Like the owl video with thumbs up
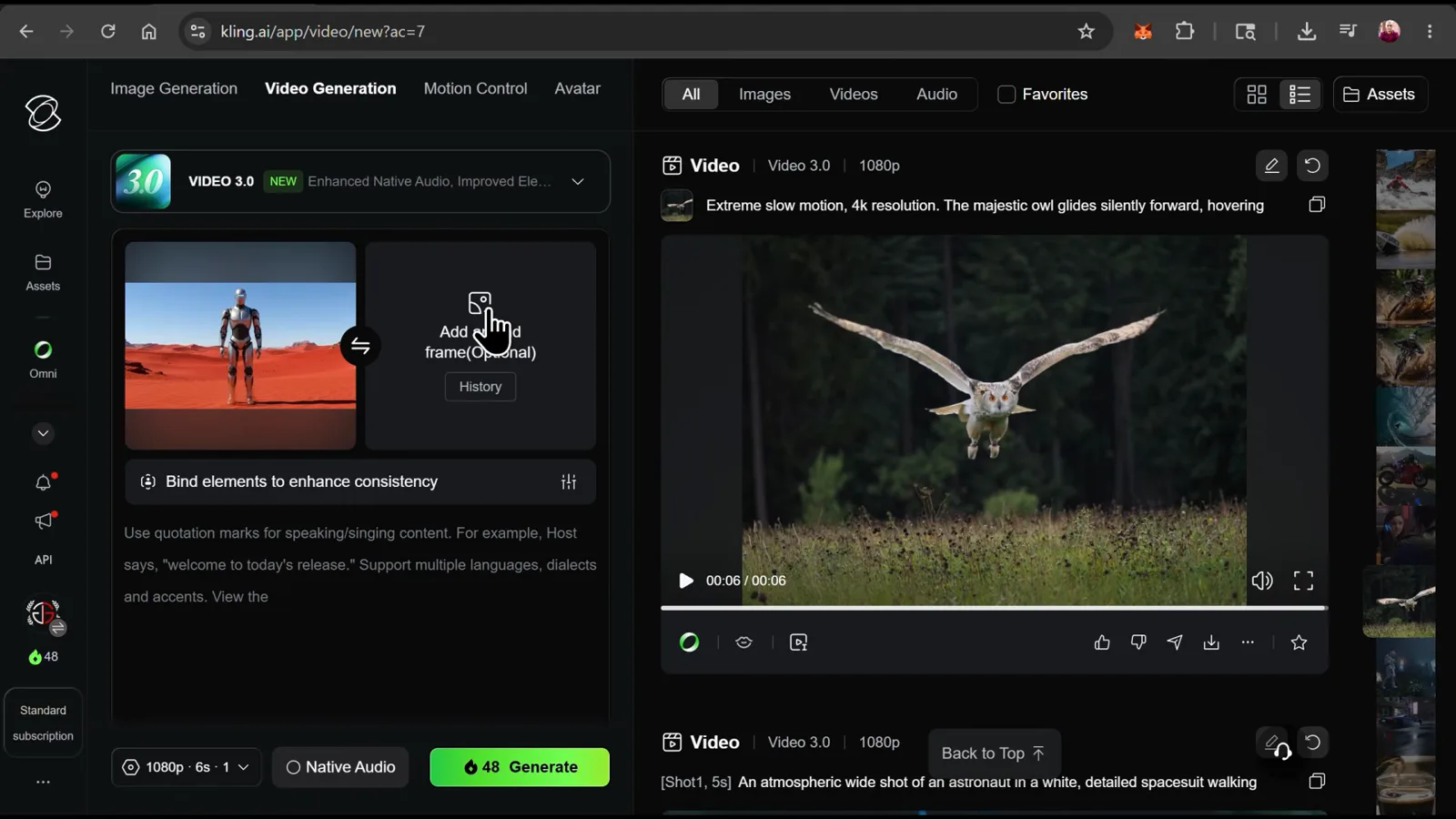1456x819 pixels. 1102,642
